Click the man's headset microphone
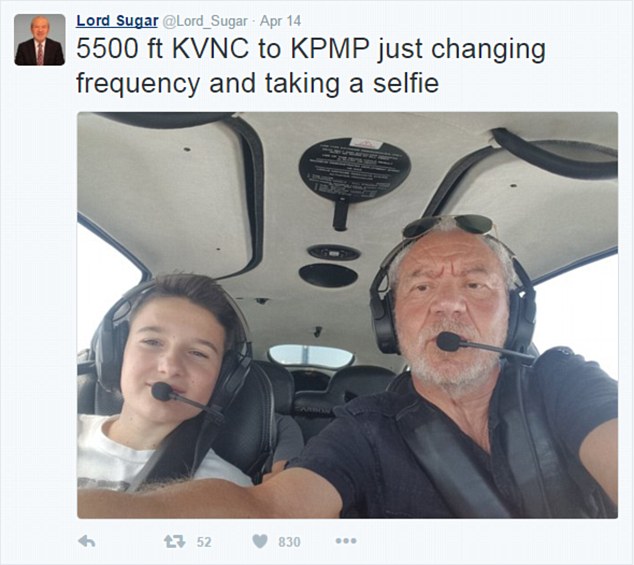 pos(448,342)
